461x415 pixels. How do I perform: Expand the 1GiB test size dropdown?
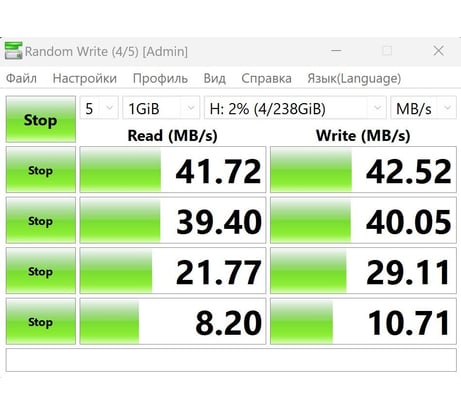(x=161, y=108)
